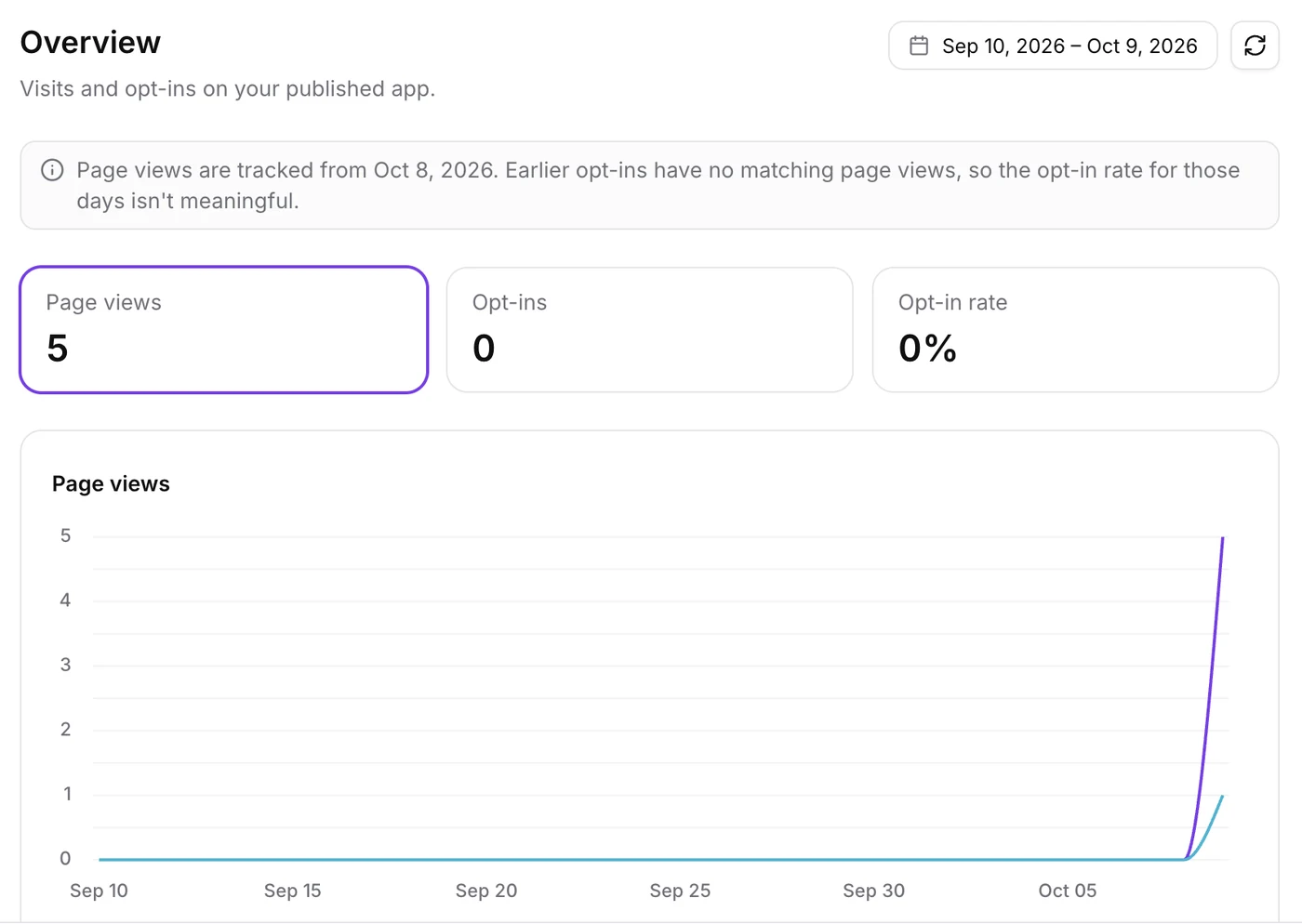Click the purple line peak on the chart

coord(1223,538)
